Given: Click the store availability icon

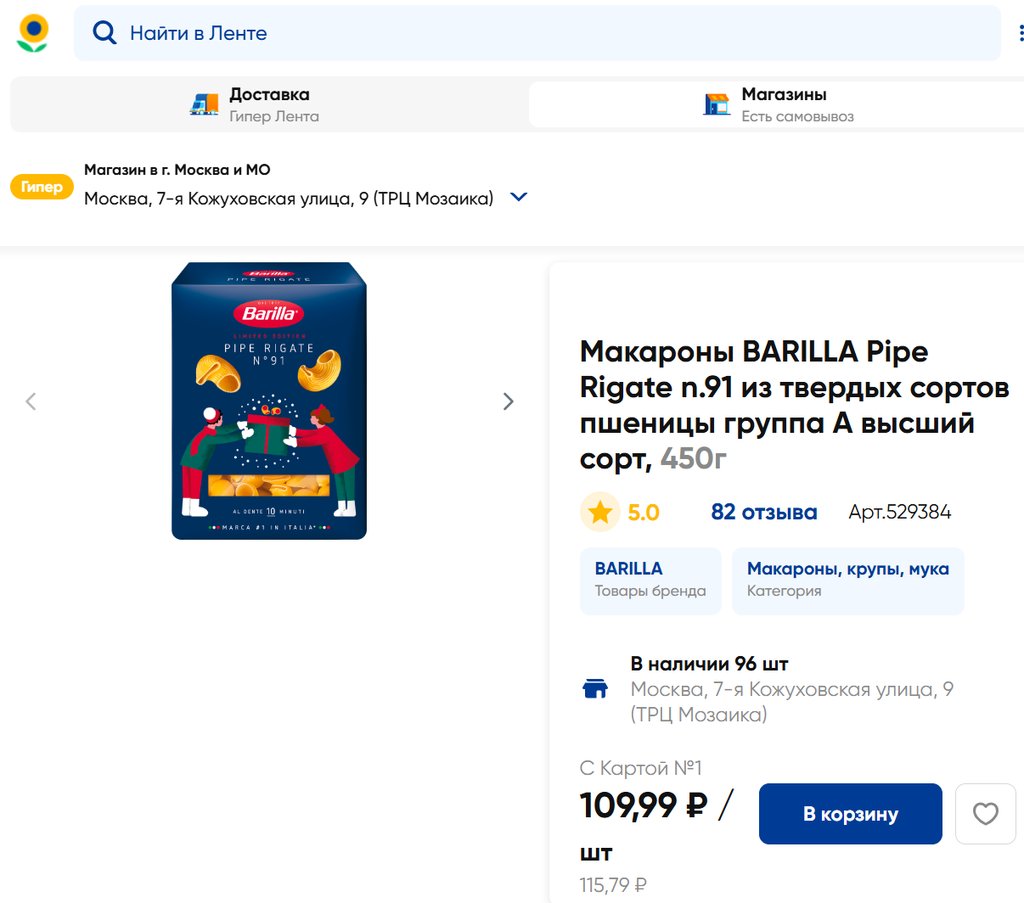Looking at the screenshot, I should coord(595,688).
